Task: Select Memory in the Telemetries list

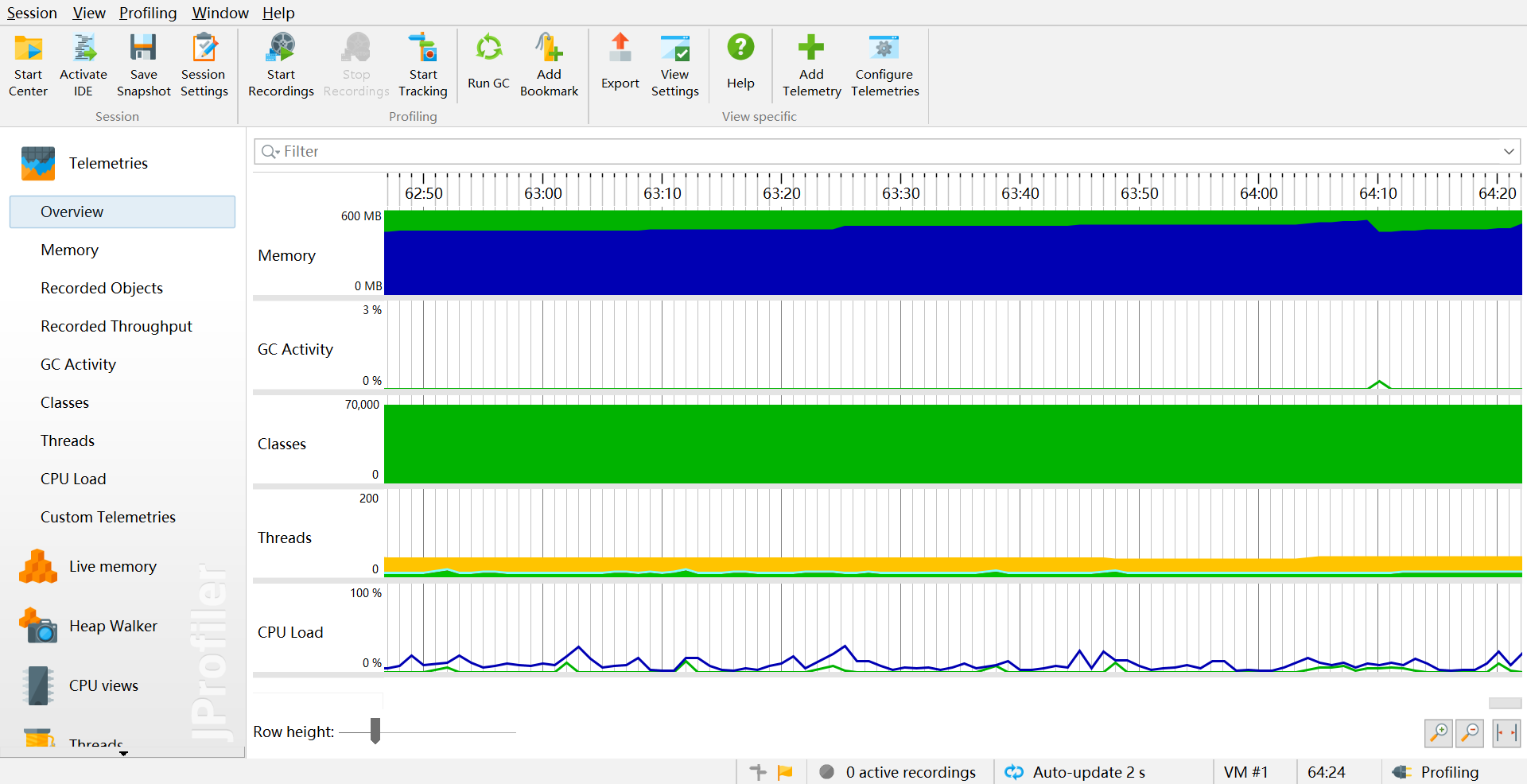Action: coord(70,250)
